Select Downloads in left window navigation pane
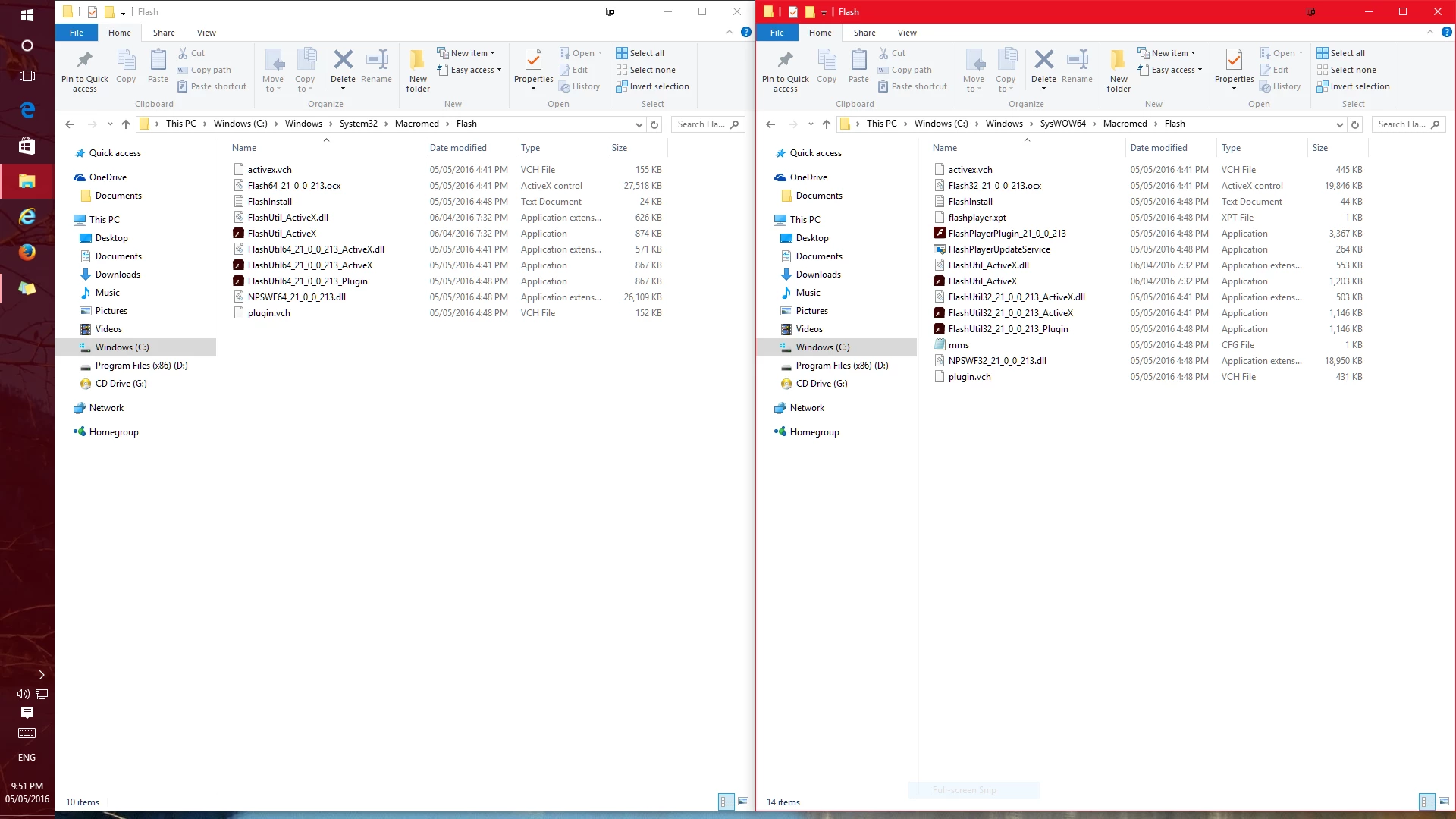 tap(118, 275)
